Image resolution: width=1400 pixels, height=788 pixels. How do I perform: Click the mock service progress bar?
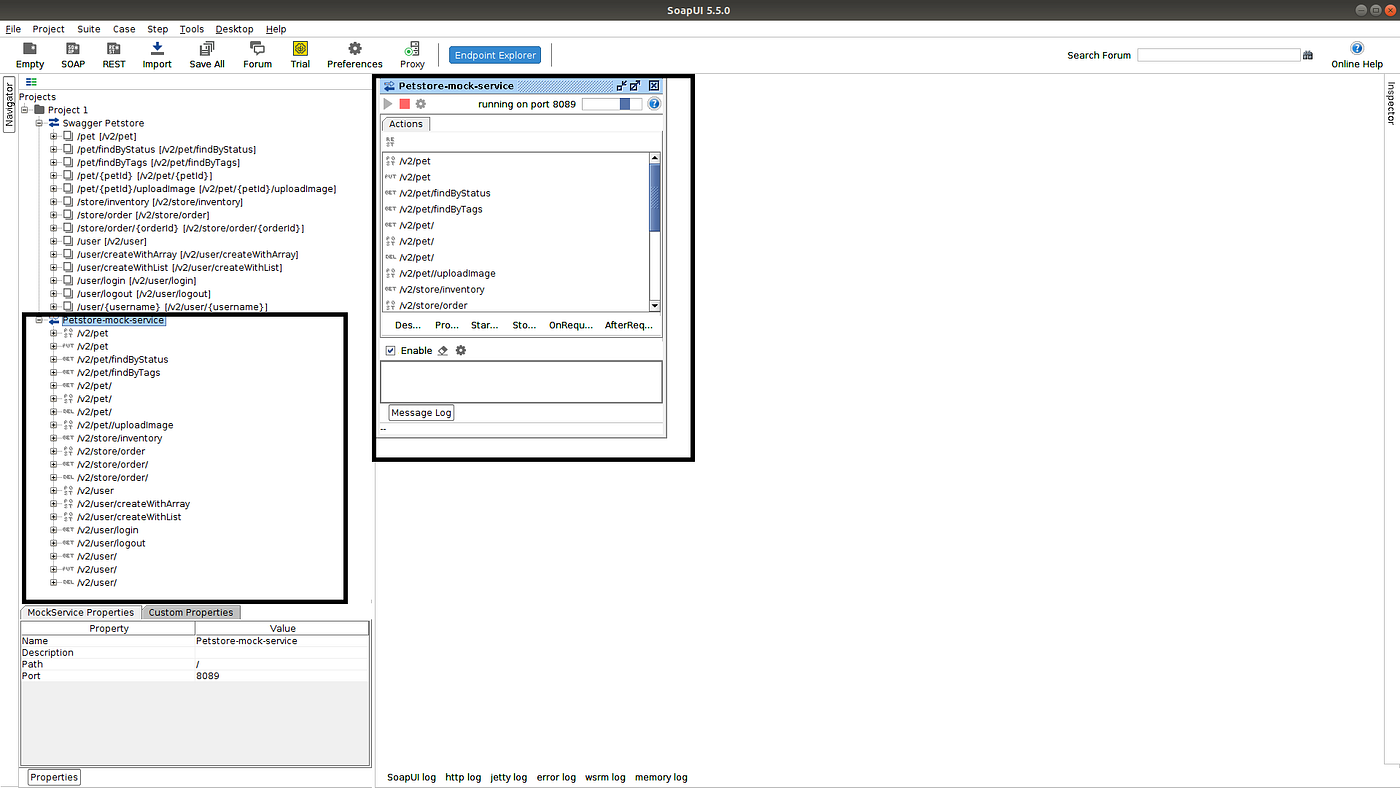pos(612,104)
